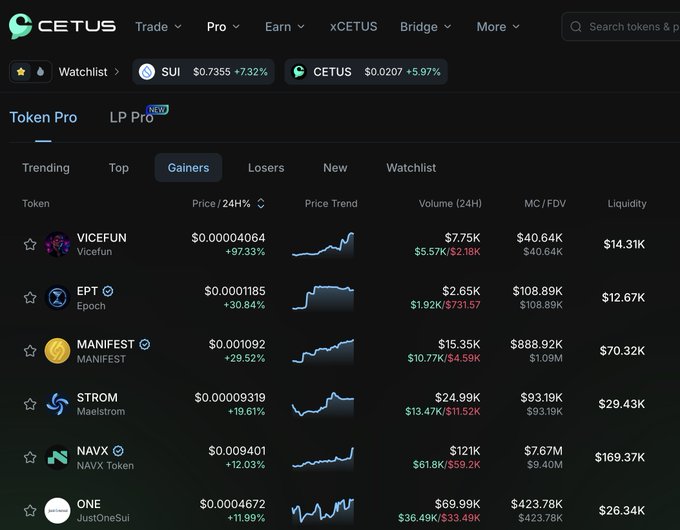Click the Volume (24H) column header
680x530 pixels.
coord(450,203)
